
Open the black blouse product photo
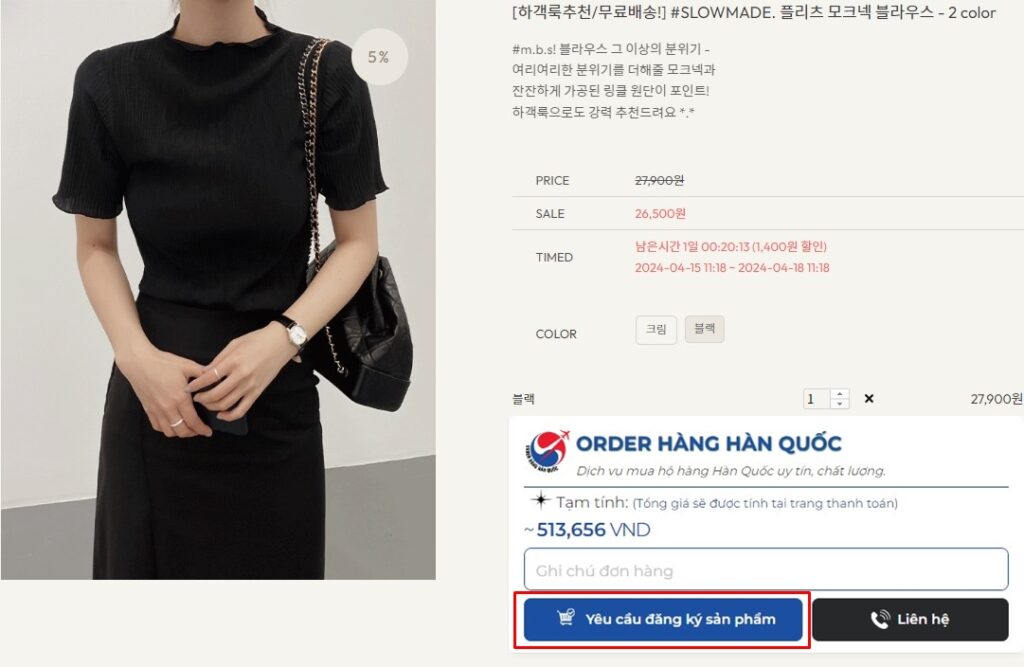(218, 289)
